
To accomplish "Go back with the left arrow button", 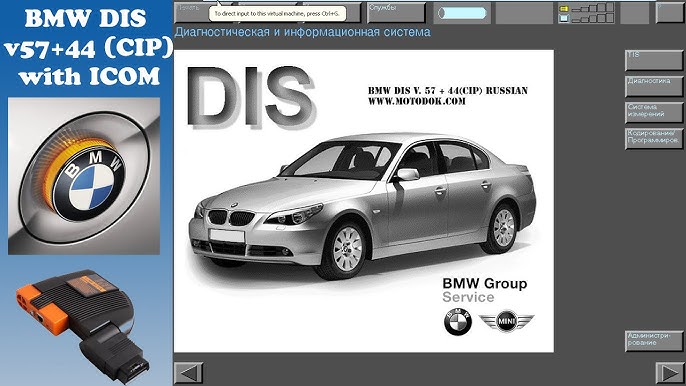I will 189,373.
